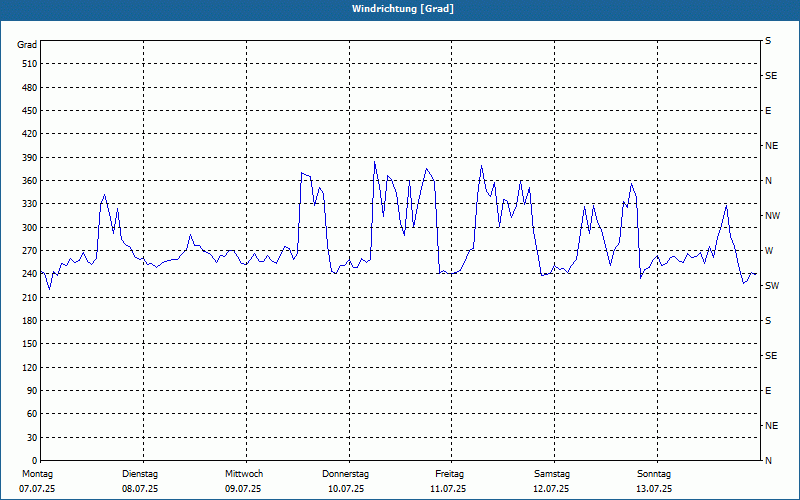Select the 210 y-axis value
Screen dimensions: 800x500
(30, 297)
